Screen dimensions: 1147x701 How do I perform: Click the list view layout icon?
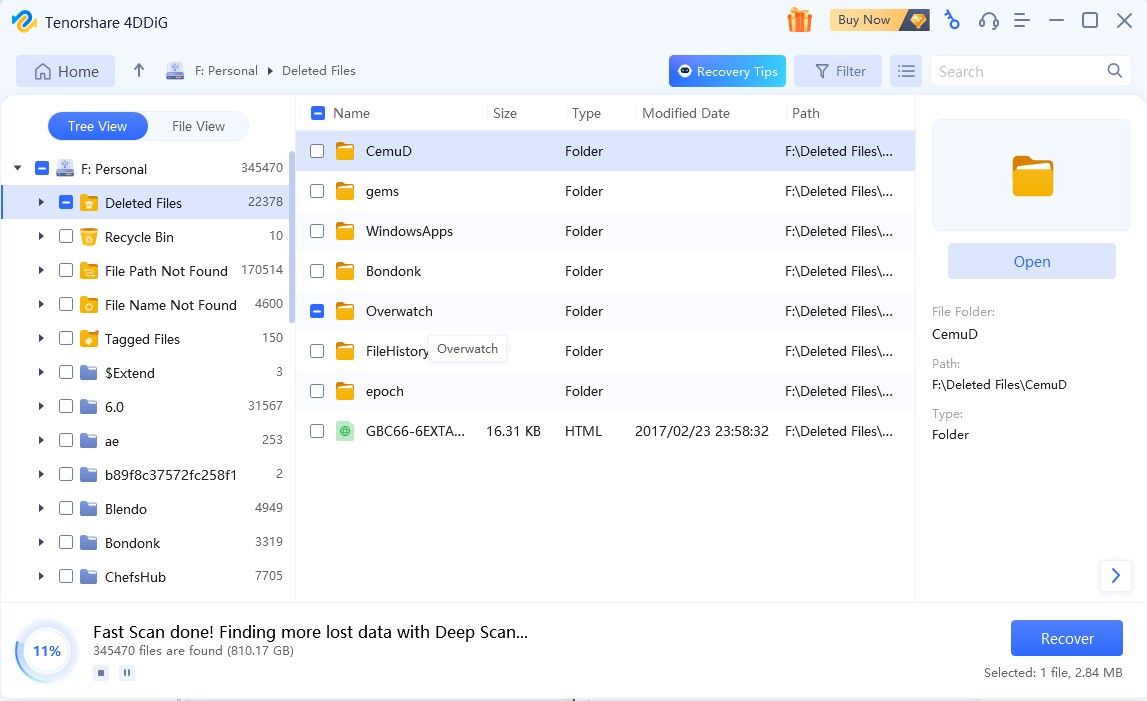click(x=906, y=70)
